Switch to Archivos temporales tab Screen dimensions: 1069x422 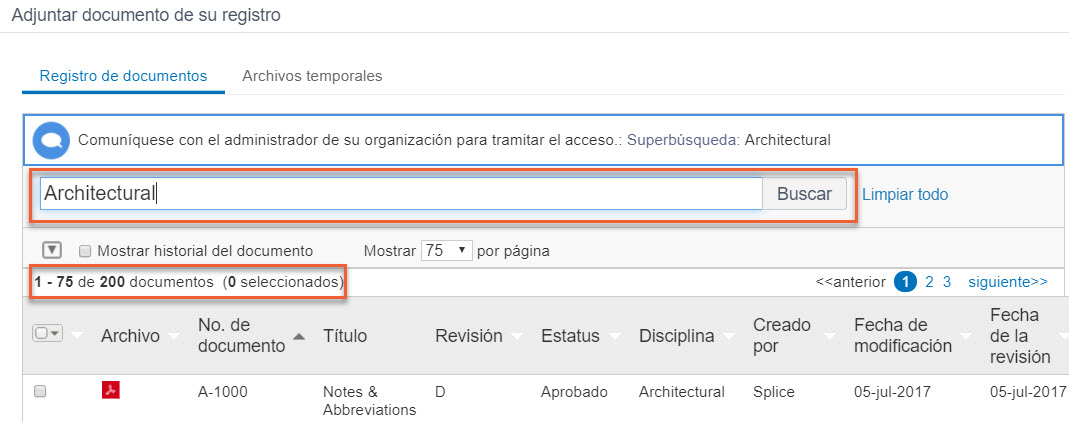(x=312, y=76)
